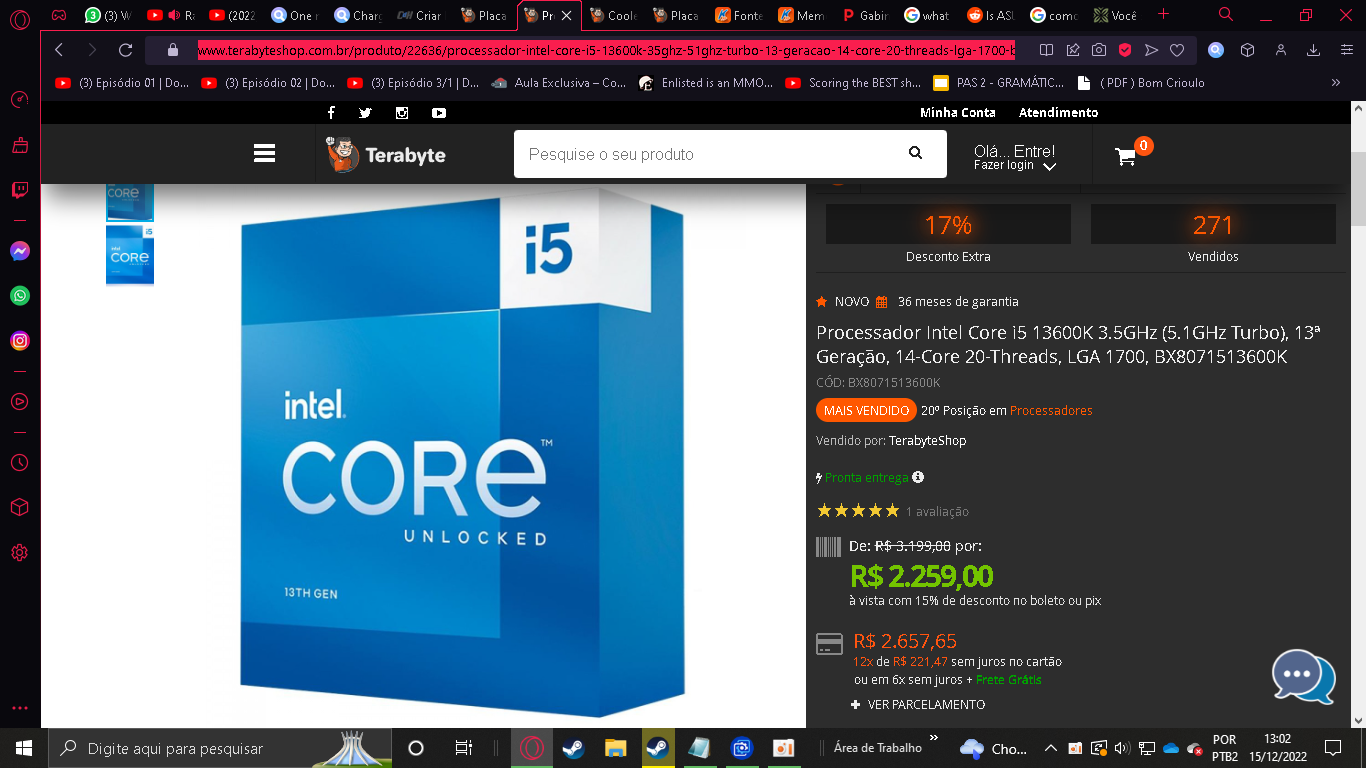
Task: Expand Área de Trabalho toolbar chevron
Action: tap(934, 738)
